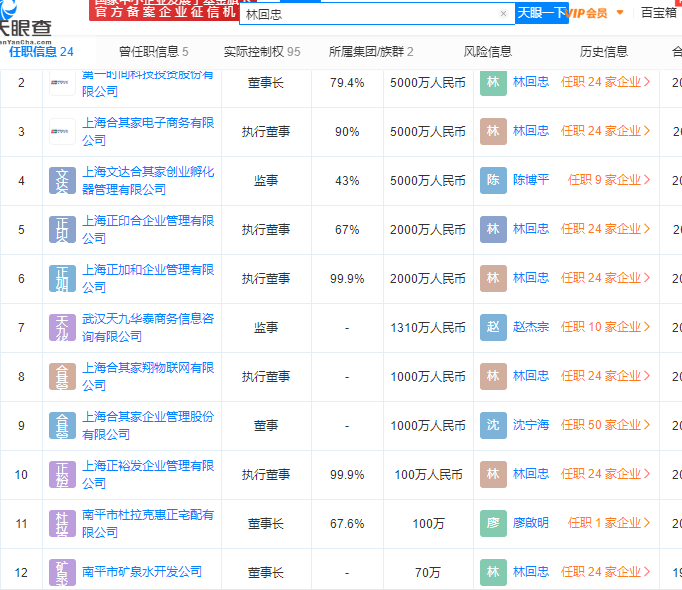The image size is (682, 590).
Task: Select the 风险信息 tab
Action: point(487,52)
